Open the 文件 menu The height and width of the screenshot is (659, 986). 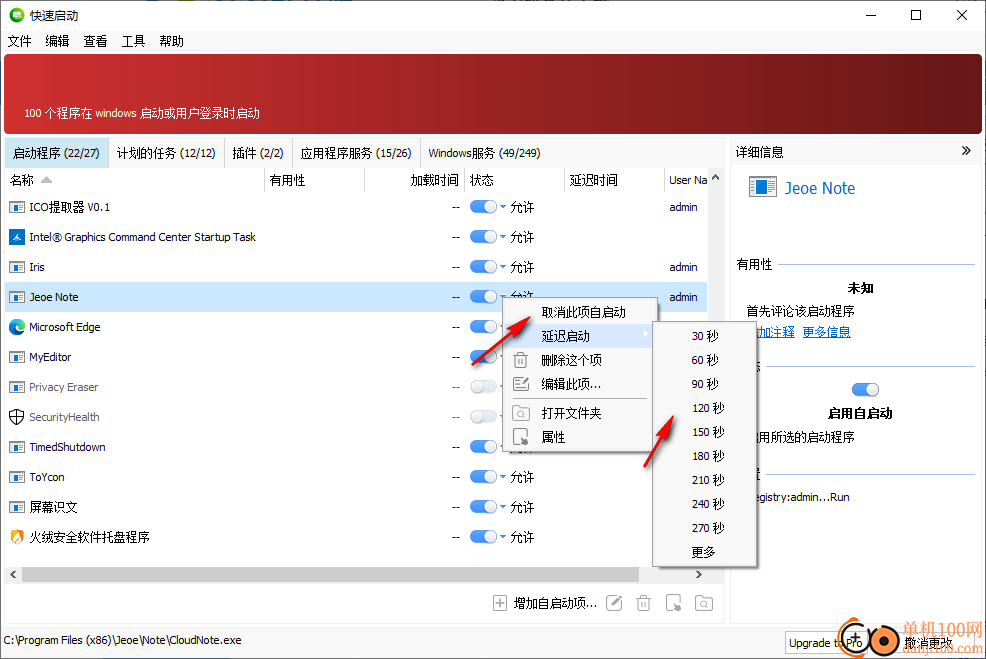(19, 41)
